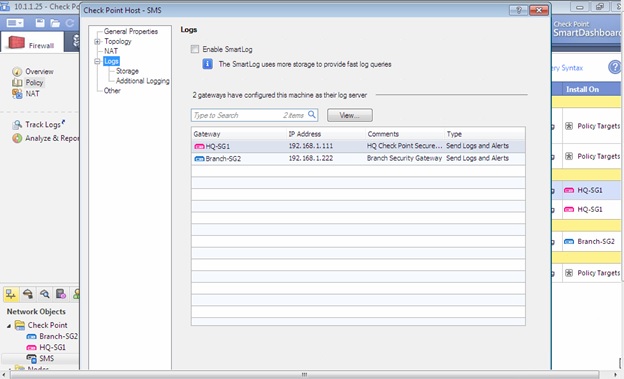Select HQ-SG1 row in gateways table

[x=358, y=146]
